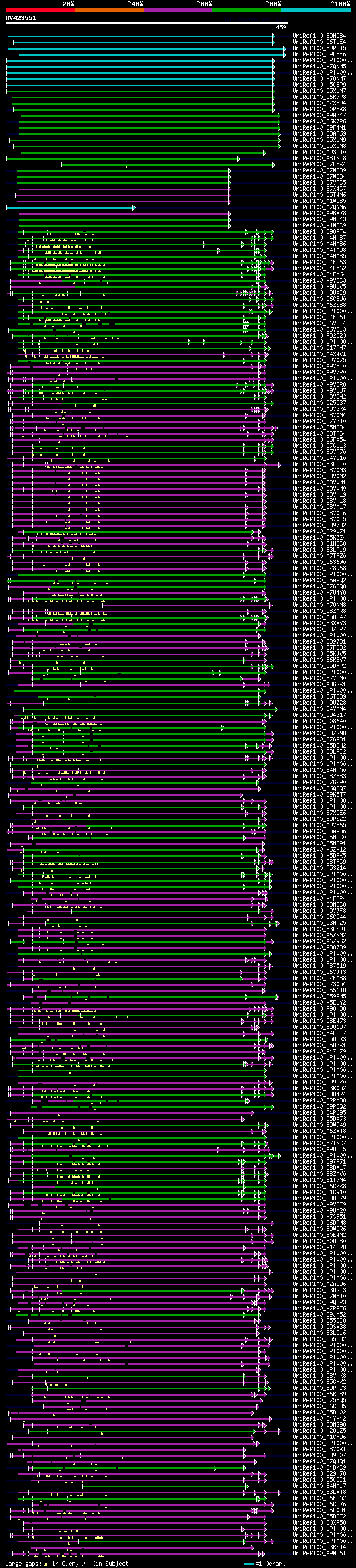Screen dimensions: 356x1568
Task: Click the green ~80% legend segment
Action: [247, 10]
